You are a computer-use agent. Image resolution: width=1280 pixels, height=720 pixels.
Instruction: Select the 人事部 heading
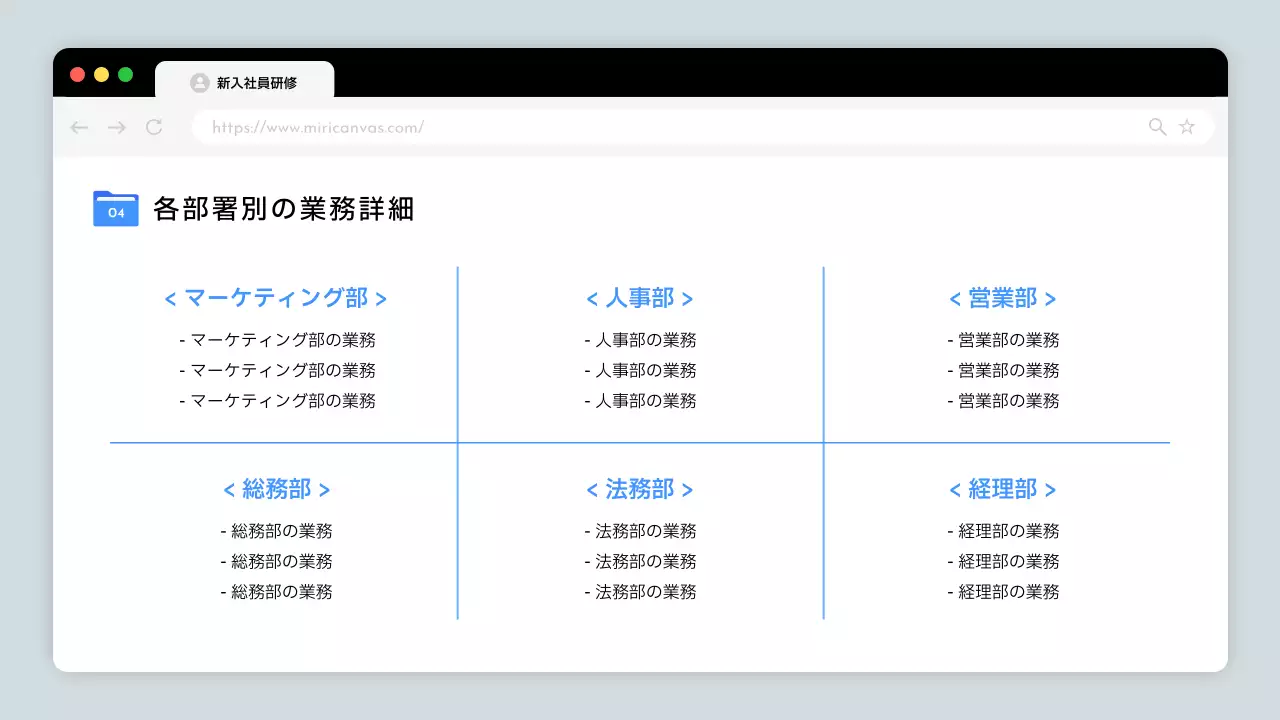pyautogui.click(x=641, y=298)
